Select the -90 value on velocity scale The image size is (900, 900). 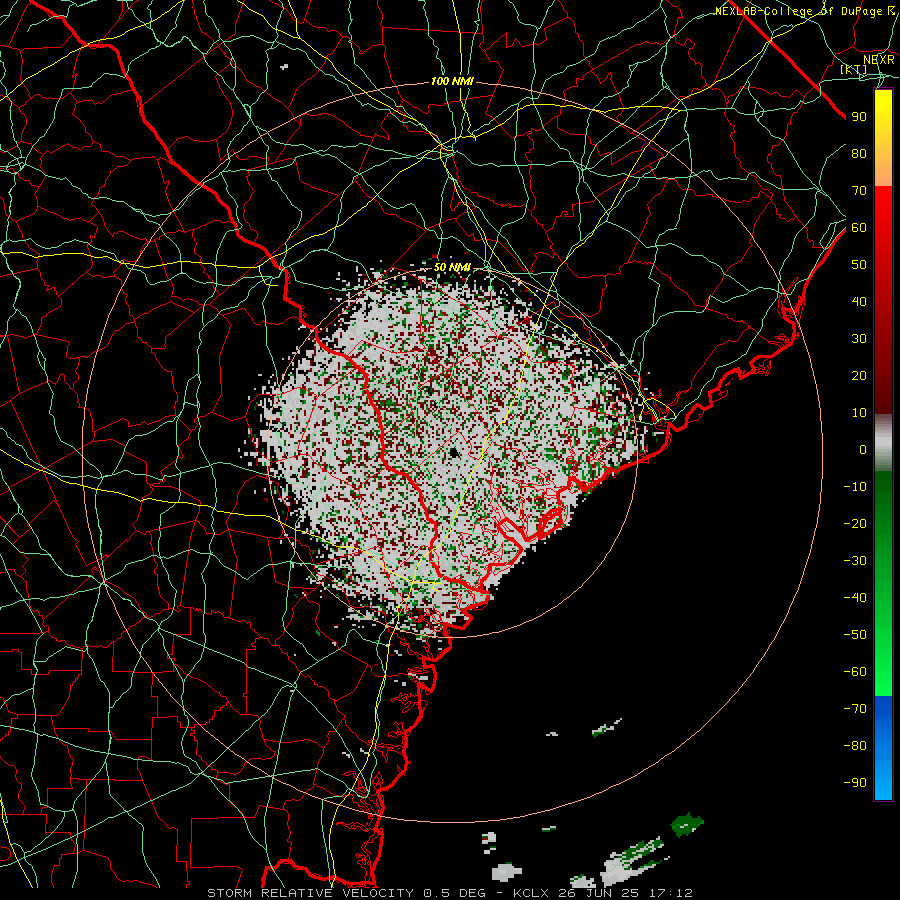[855, 782]
